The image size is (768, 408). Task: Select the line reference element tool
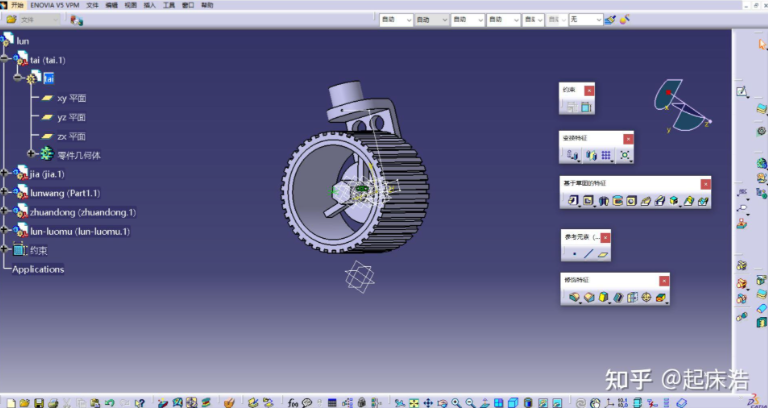click(589, 254)
